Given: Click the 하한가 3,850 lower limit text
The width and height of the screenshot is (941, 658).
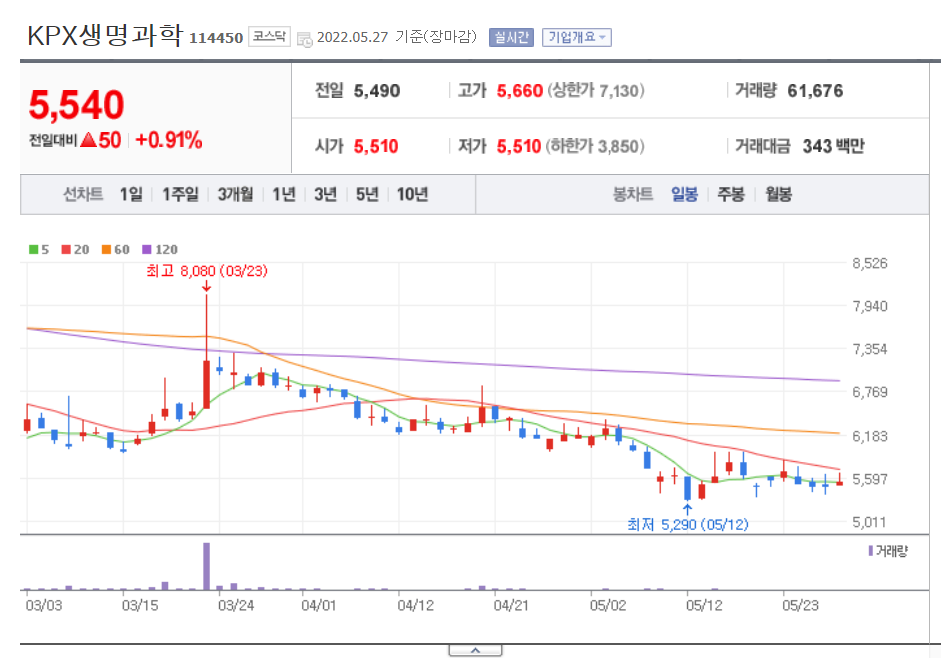Looking at the screenshot, I should [x=595, y=146].
